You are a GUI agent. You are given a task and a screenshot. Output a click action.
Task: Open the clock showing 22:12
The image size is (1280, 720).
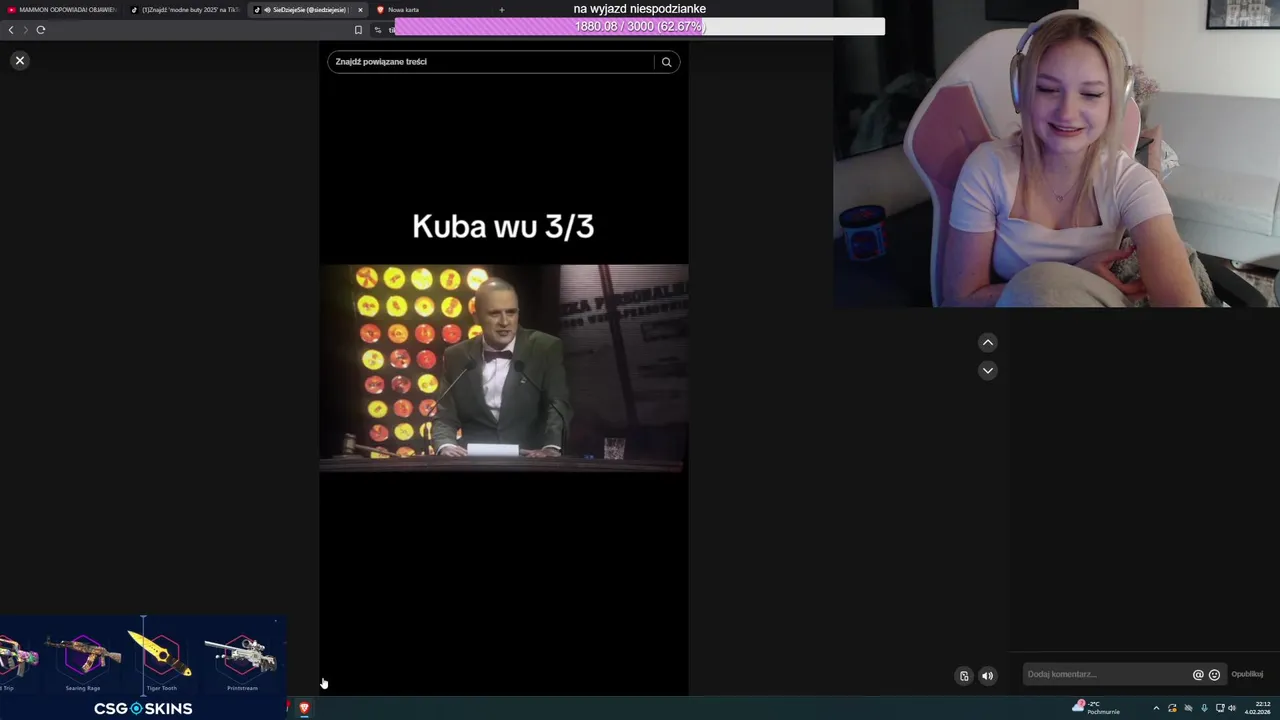(1258, 708)
